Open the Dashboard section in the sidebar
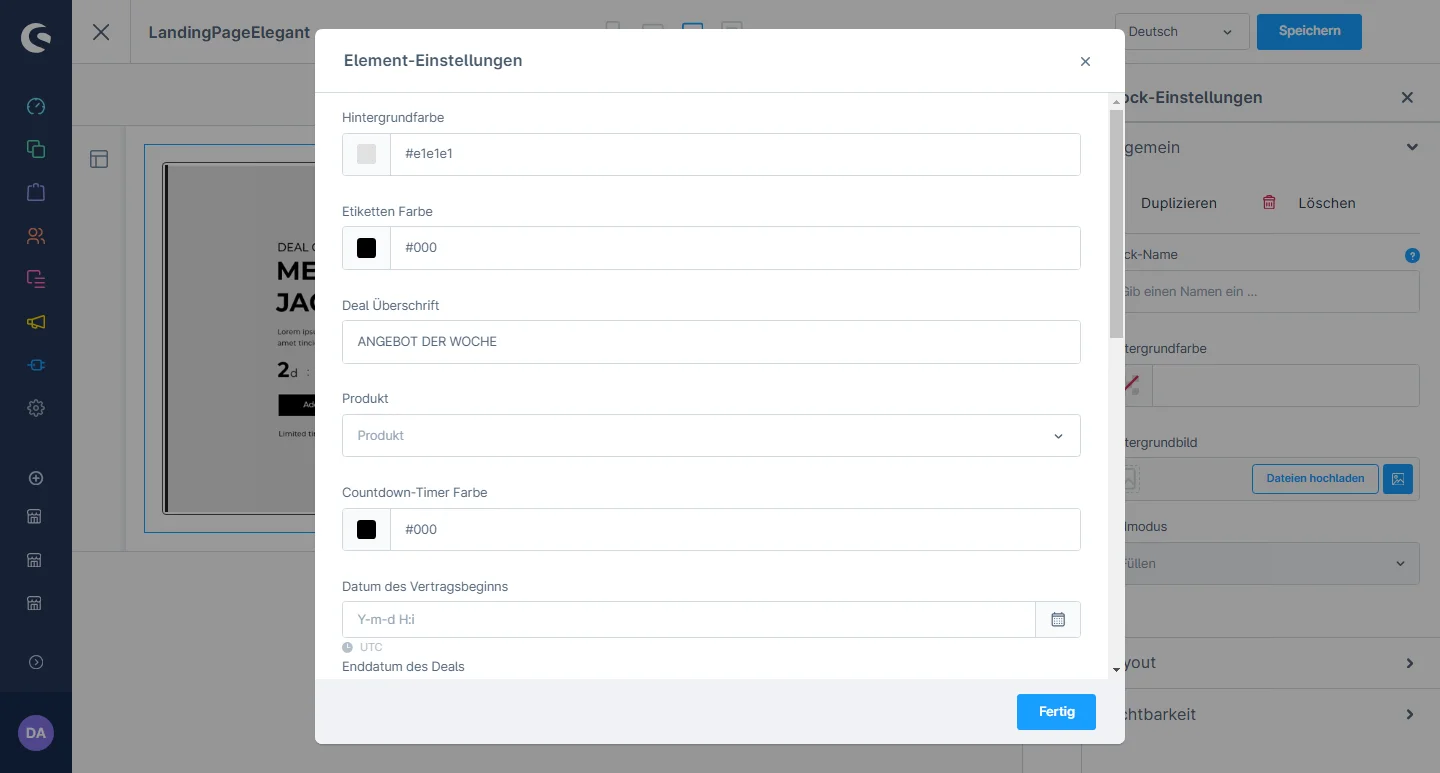This screenshot has height=773, width=1440. [36, 107]
